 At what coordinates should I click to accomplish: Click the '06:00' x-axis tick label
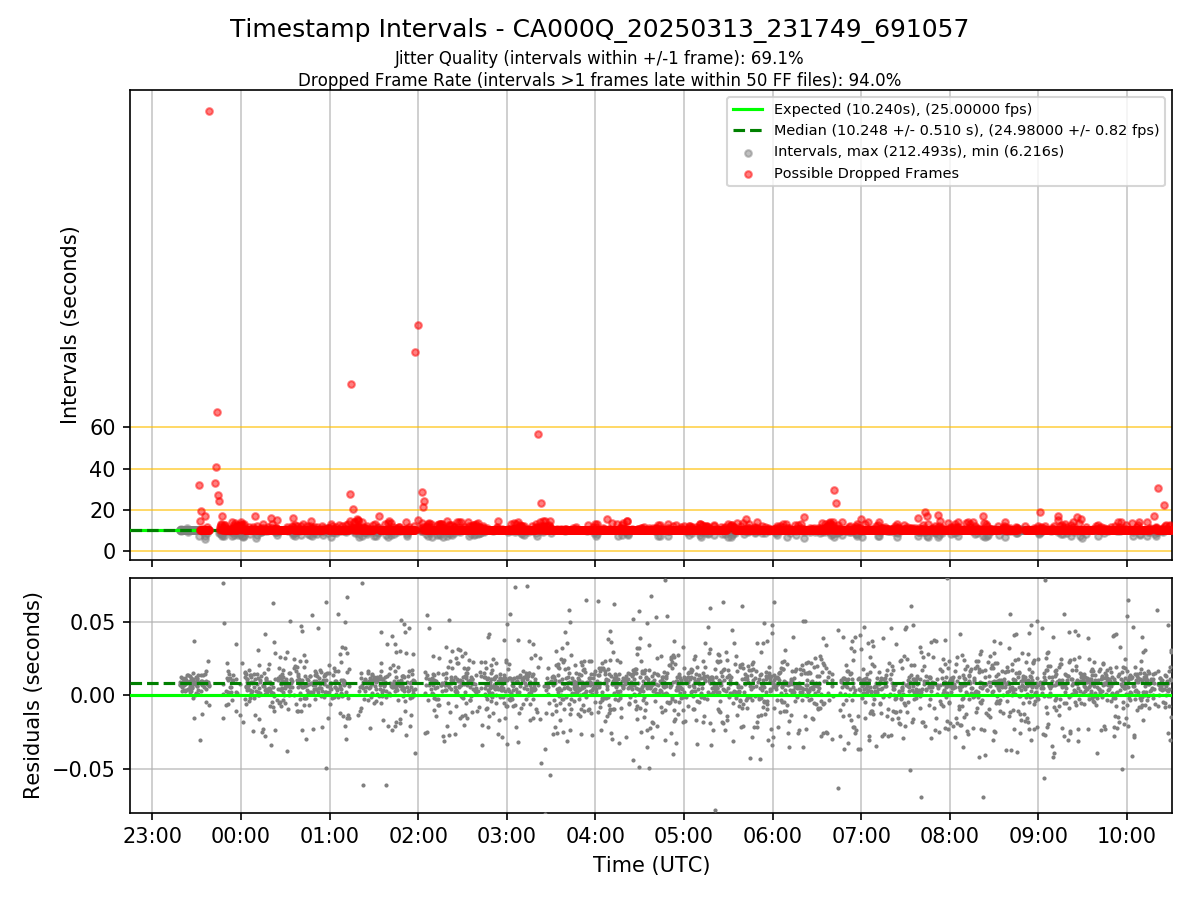(773, 836)
